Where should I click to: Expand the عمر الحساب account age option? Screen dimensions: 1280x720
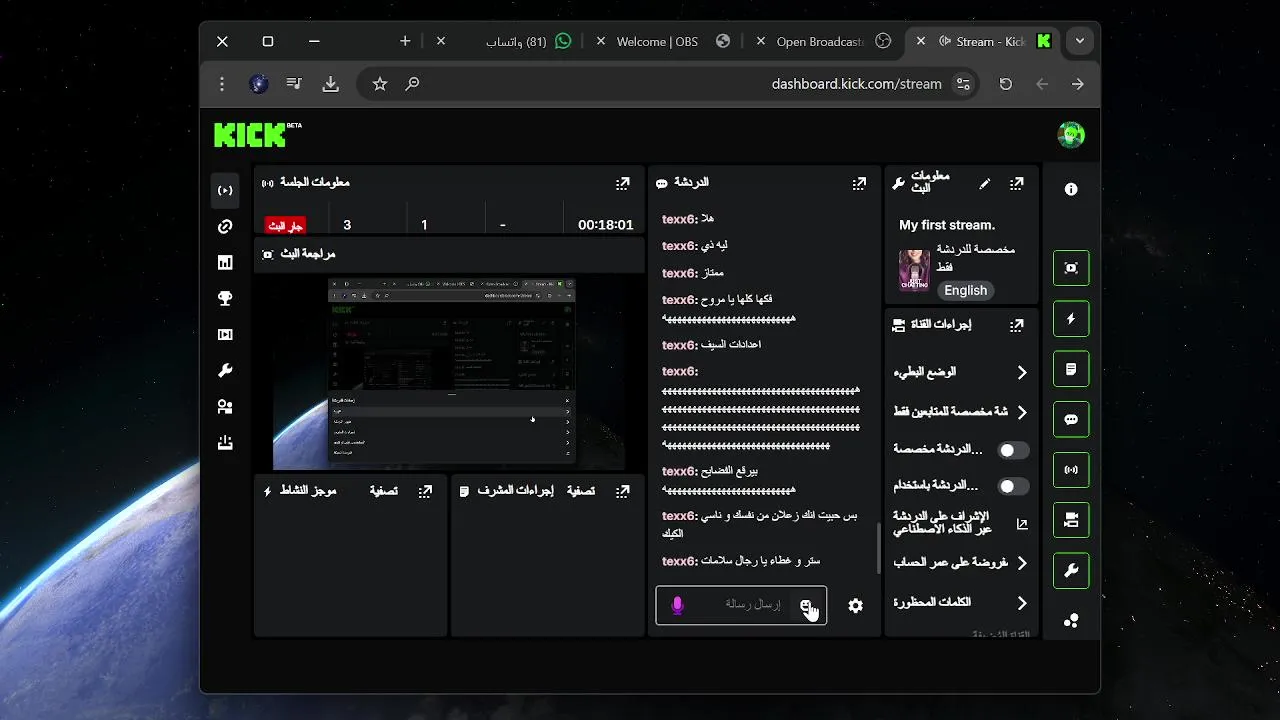point(960,563)
